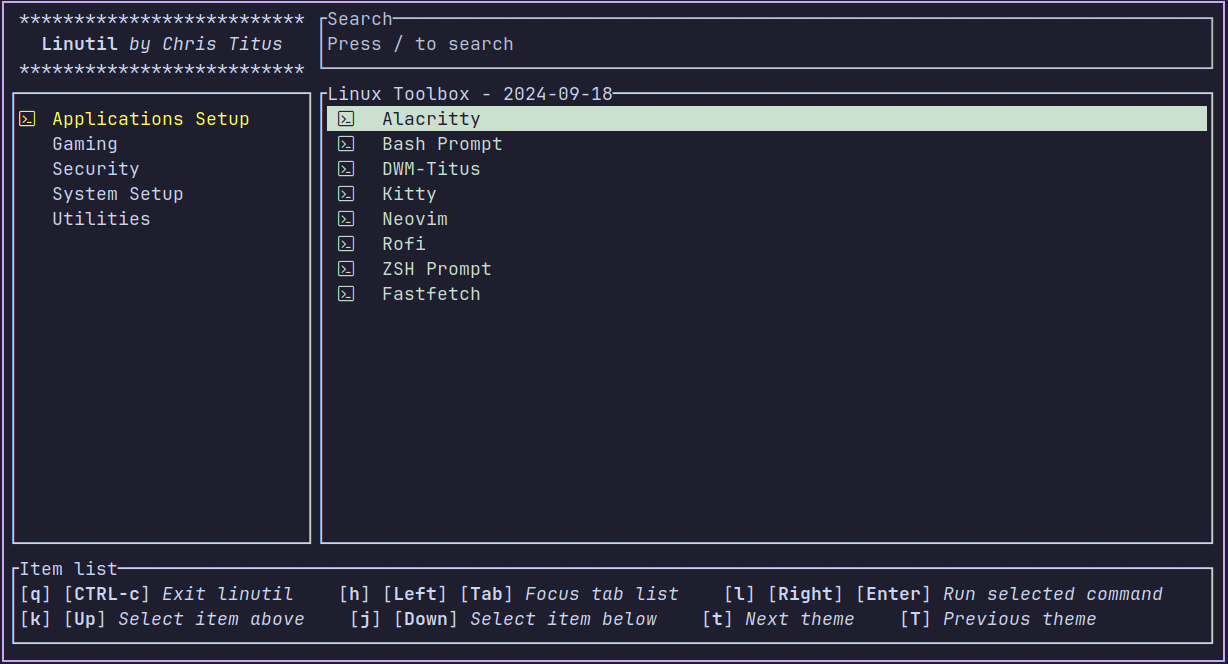Click the terminal icon beside ZSH Prompt
This screenshot has height=664, width=1228.
point(346,269)
